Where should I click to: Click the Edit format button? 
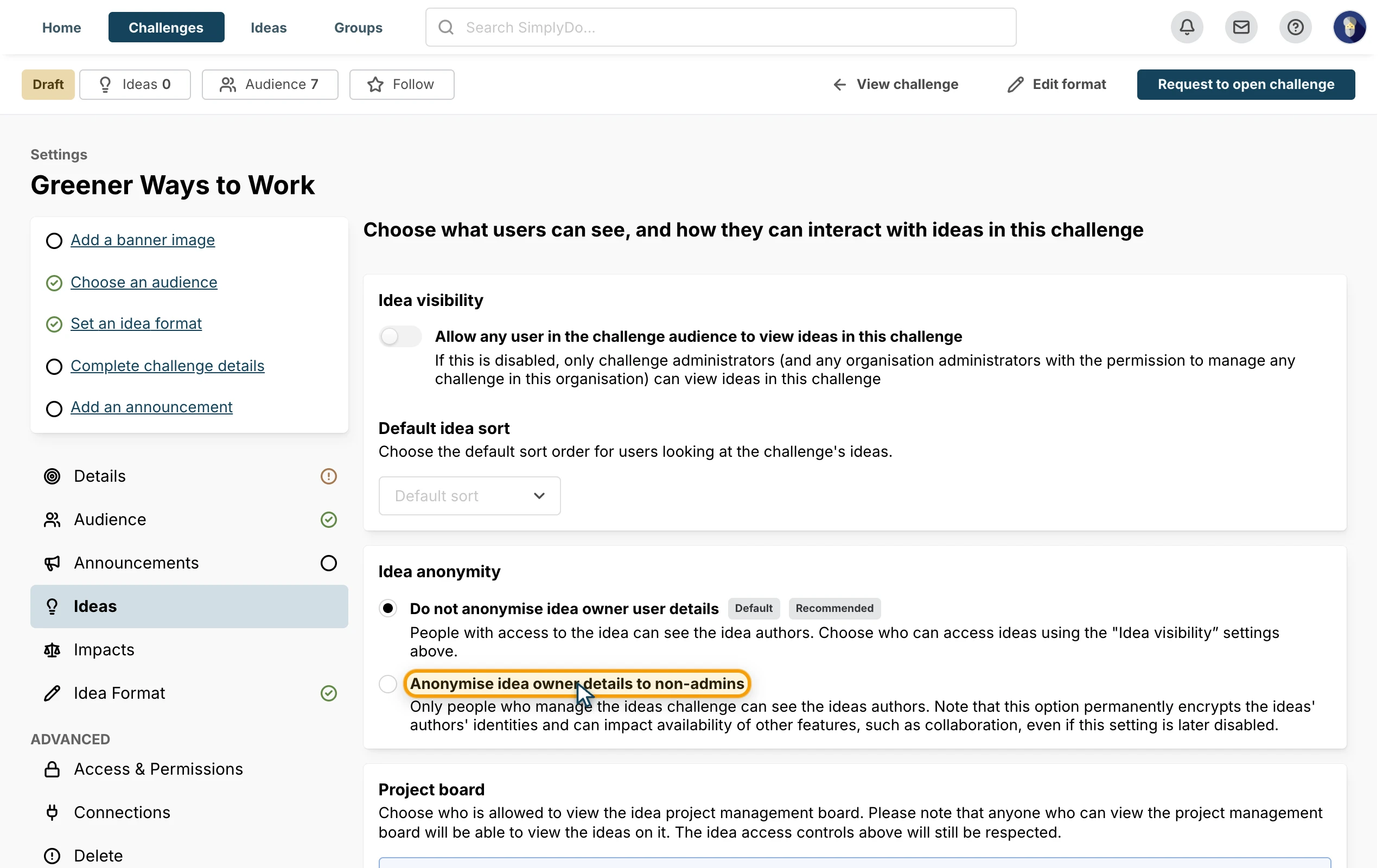click(x=1056, y=85)
